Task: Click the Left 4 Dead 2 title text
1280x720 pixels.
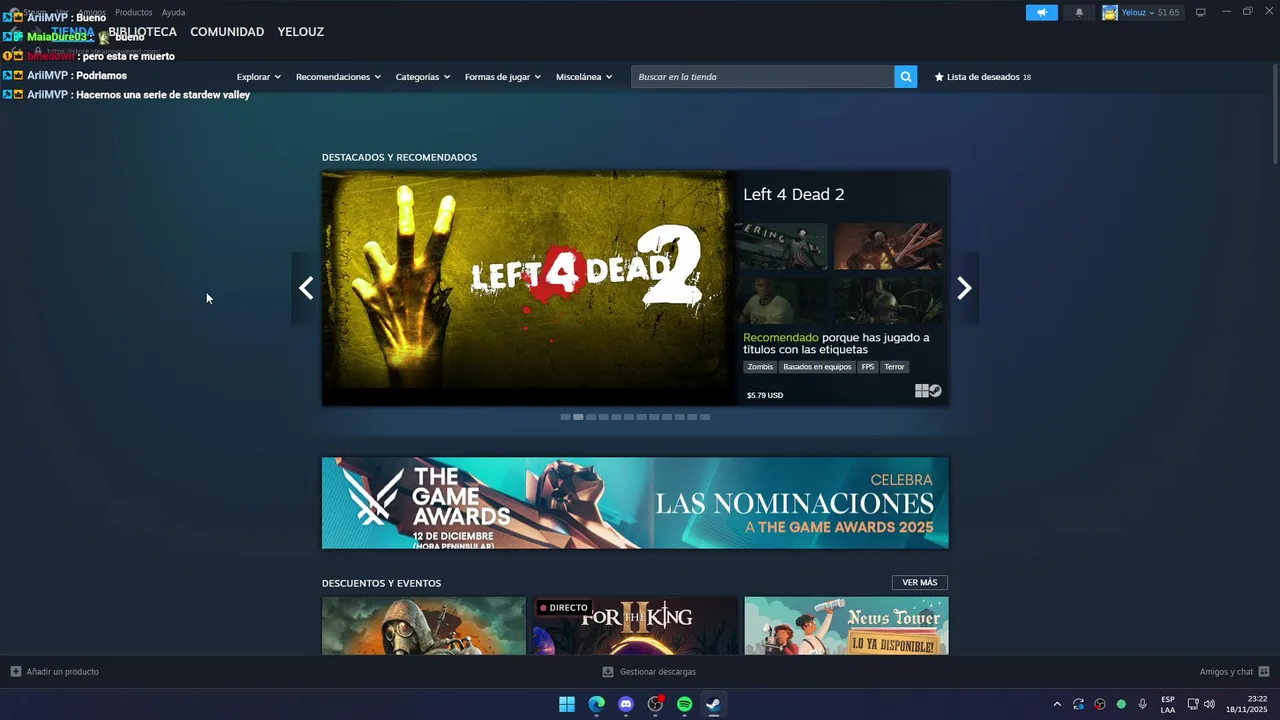Action: [794, 195]
